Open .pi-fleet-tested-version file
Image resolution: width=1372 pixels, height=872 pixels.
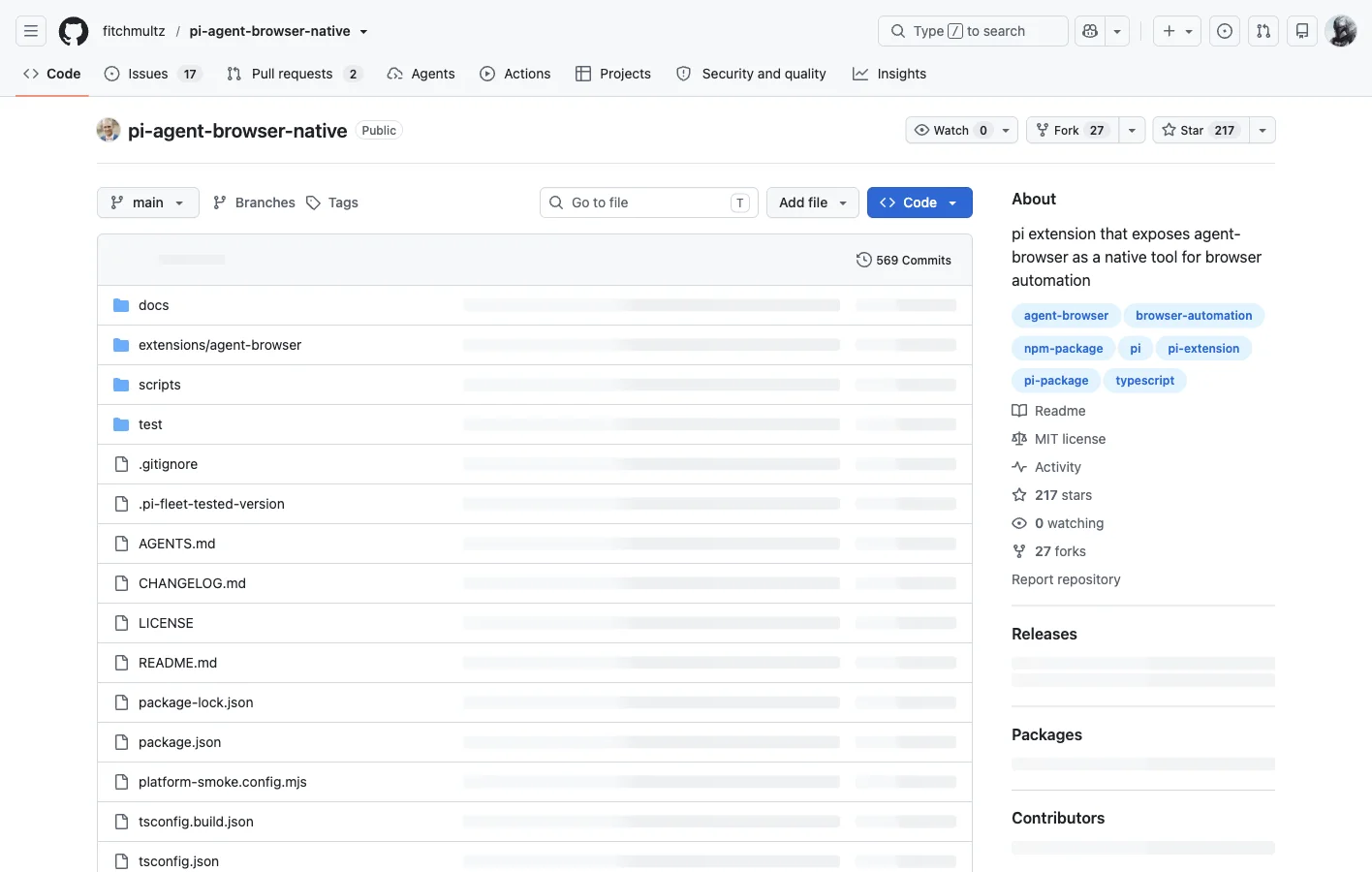tap(211, 504)
